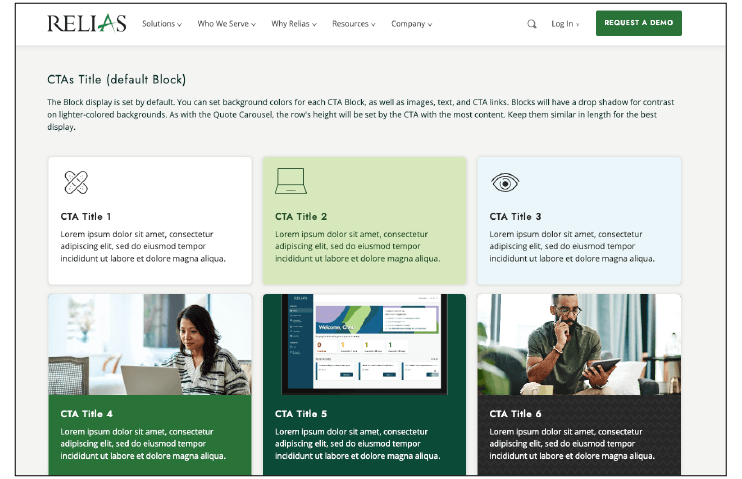Open the Company menu

coord(411,24)
